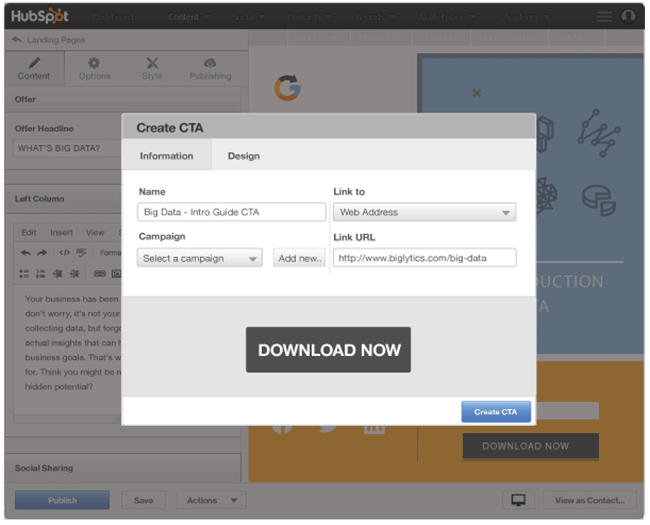The image size is (650, 525).
Task: Click the Left Column section header
Action: [64, 199]
